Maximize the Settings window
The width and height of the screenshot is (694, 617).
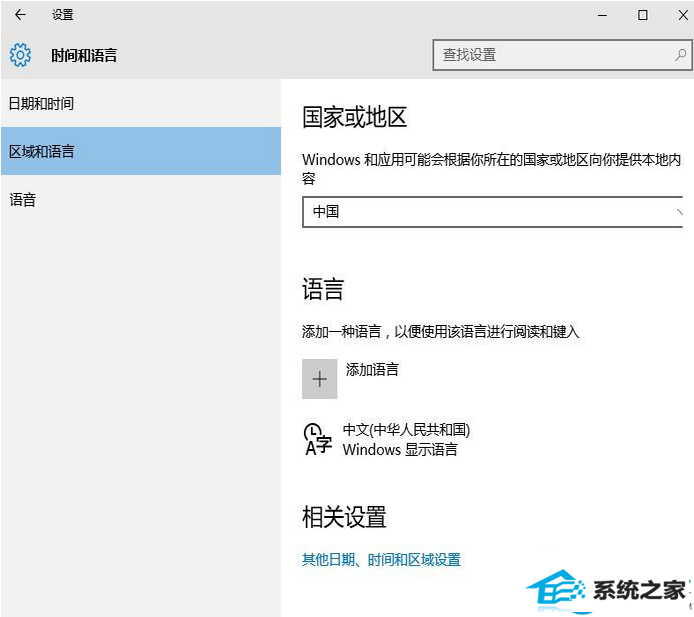tap(643, 15)
